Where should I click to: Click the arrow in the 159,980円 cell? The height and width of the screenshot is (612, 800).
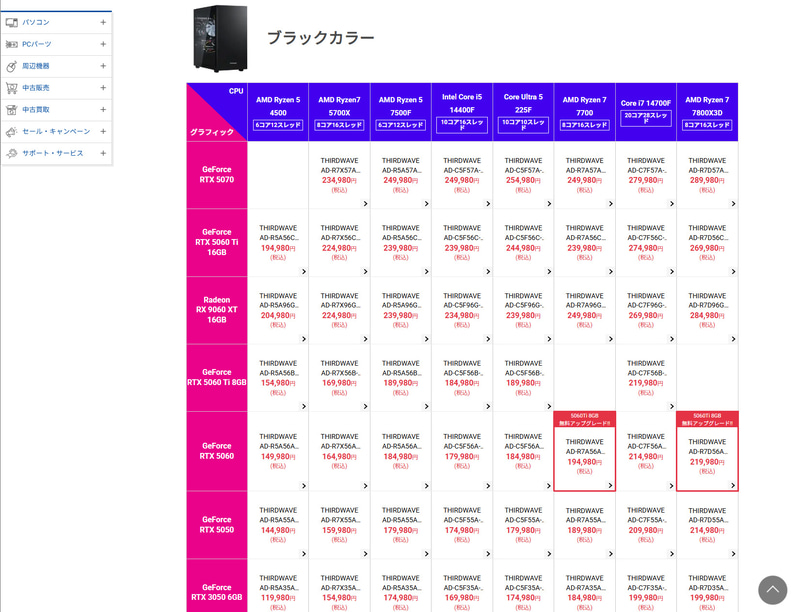point(365,553)
